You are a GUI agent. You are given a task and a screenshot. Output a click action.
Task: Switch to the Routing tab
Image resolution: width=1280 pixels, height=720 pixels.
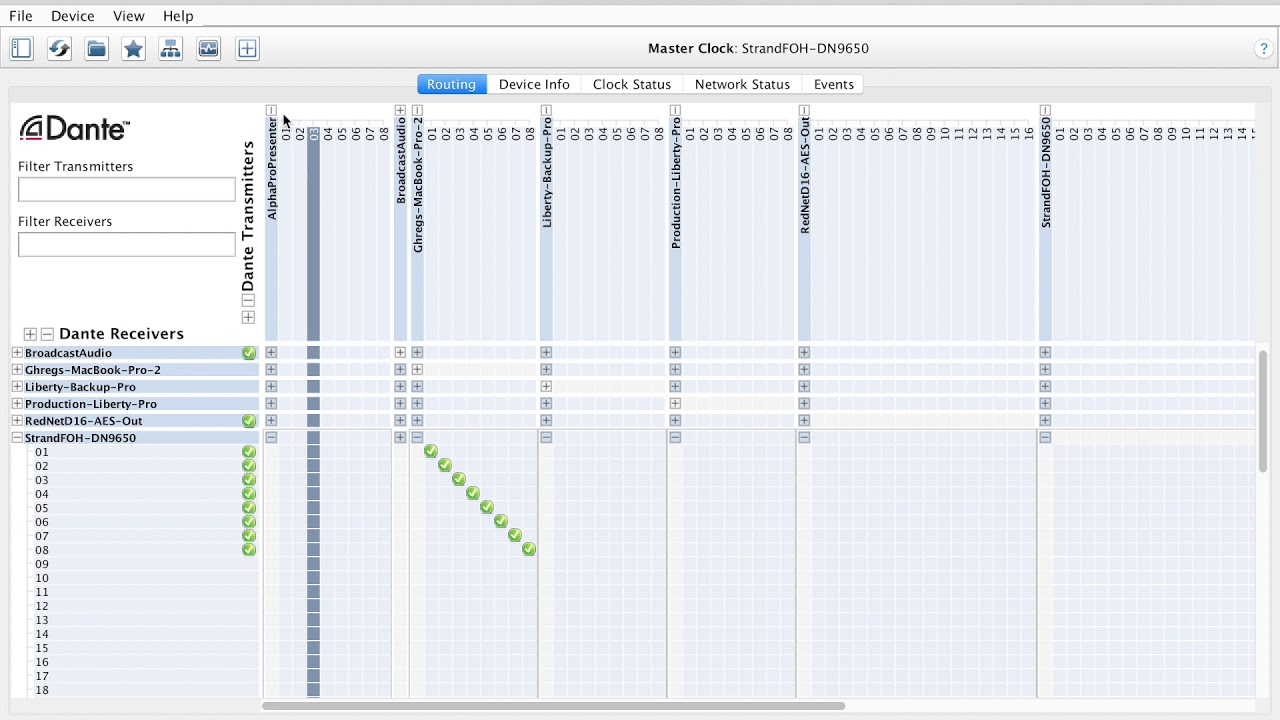[x=451, y=84]
